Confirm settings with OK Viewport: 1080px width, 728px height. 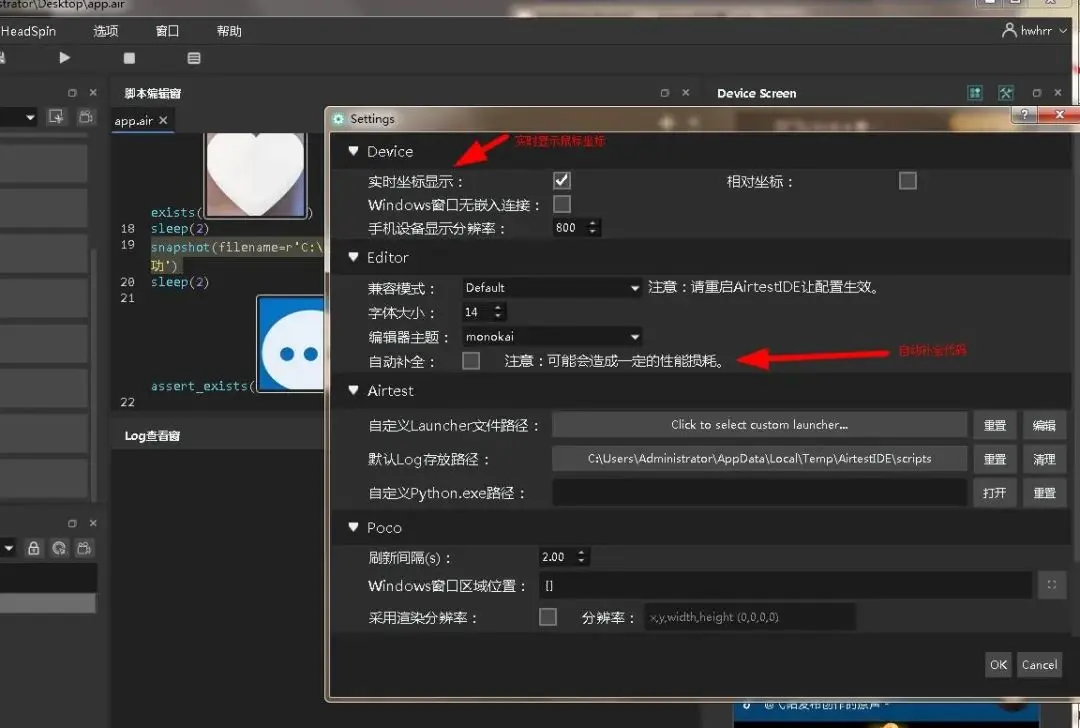point(998,665)
